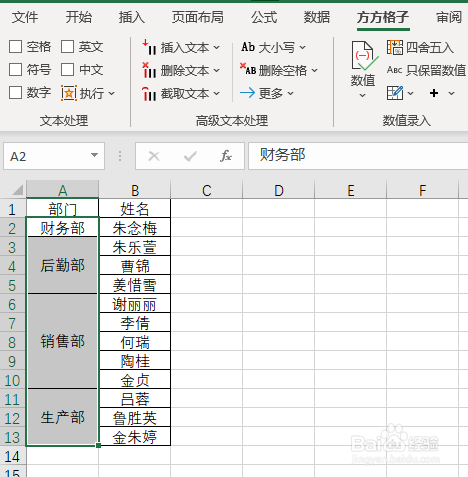Click the 插入文本 insert text icon
The width and height of the screenshot is (468, 477).
[149, 47]
